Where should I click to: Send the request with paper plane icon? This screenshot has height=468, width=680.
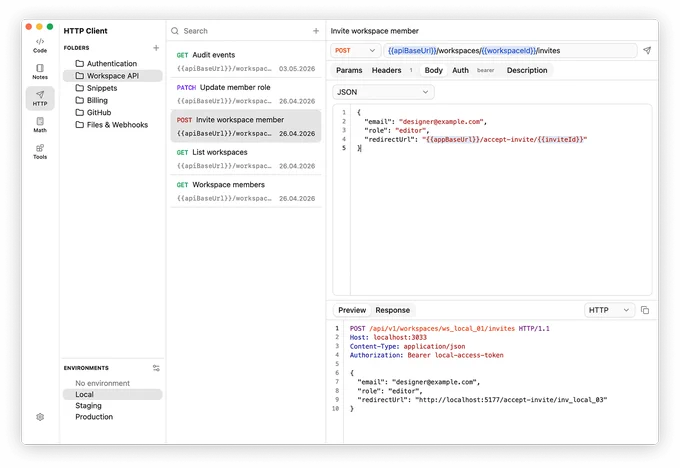point(647,50)
